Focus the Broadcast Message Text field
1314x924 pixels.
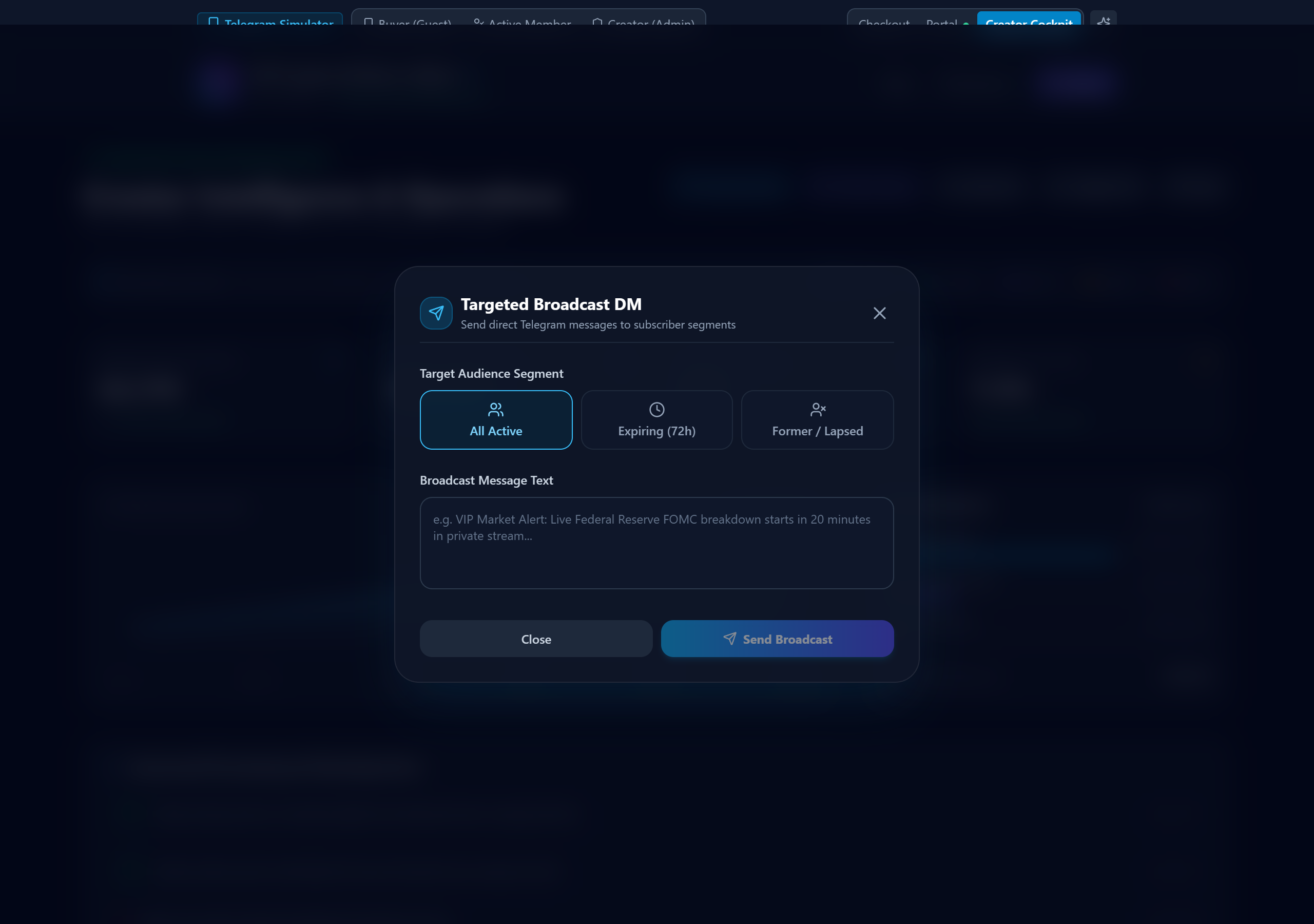(656, 543)
